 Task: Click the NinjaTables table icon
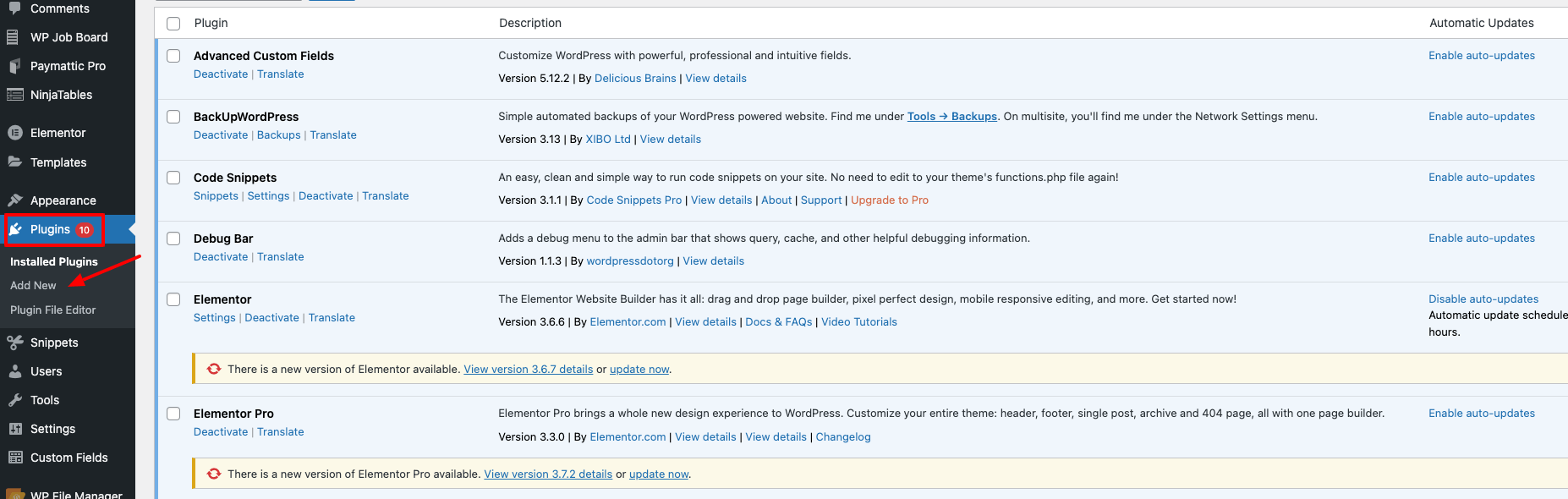click(14, 95)
